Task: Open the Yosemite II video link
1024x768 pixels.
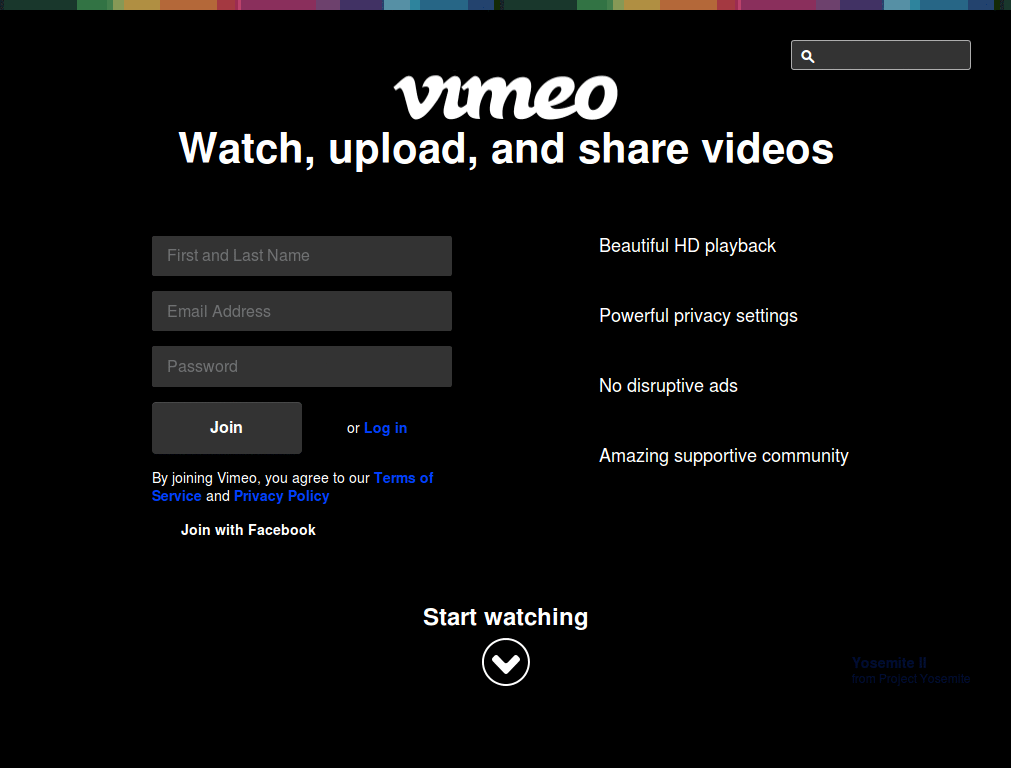Action: 889,663
